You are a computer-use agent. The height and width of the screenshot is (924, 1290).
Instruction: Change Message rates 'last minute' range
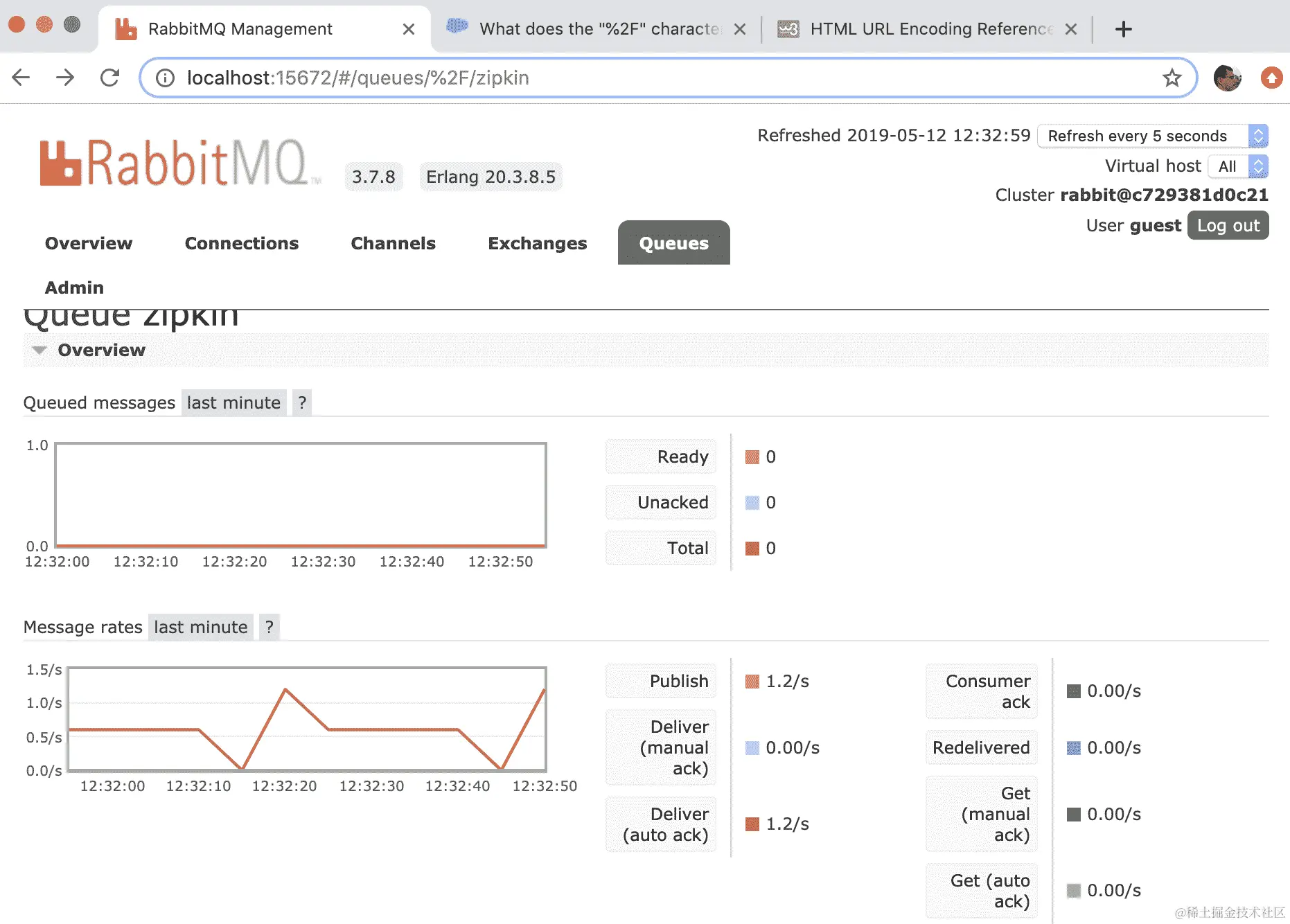click(201, 627)
